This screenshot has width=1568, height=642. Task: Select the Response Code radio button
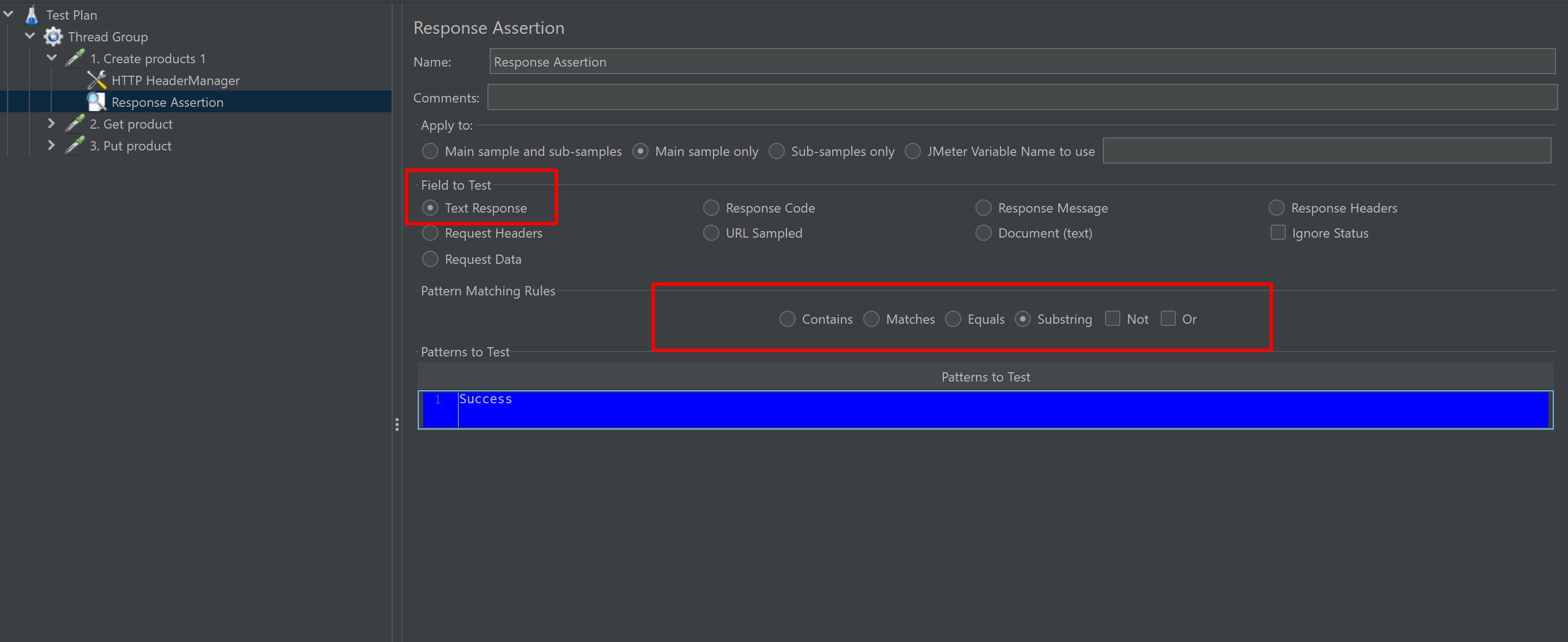711,208
